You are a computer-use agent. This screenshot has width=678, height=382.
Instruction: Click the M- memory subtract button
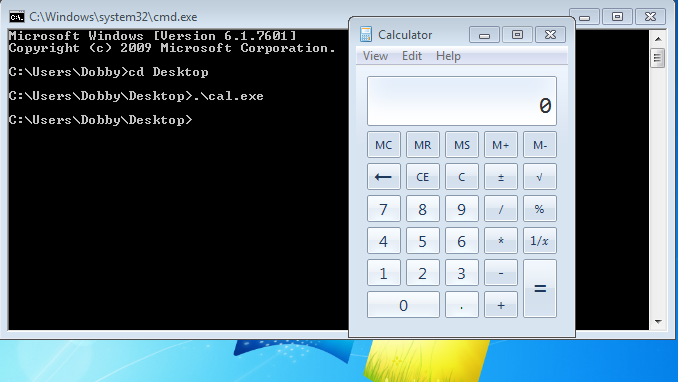540,144
